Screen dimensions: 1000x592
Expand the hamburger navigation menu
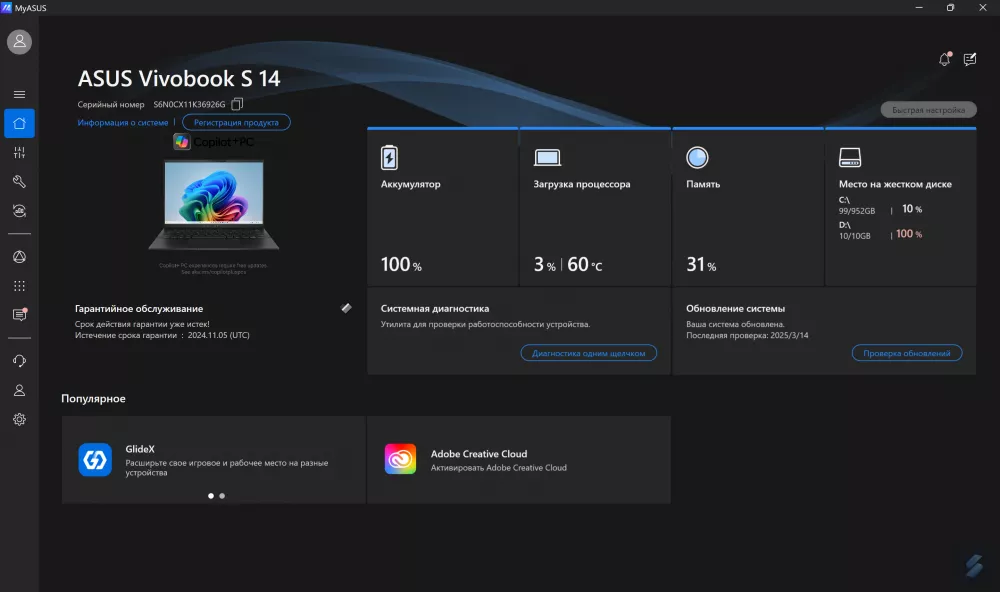[x=19, y=94]
